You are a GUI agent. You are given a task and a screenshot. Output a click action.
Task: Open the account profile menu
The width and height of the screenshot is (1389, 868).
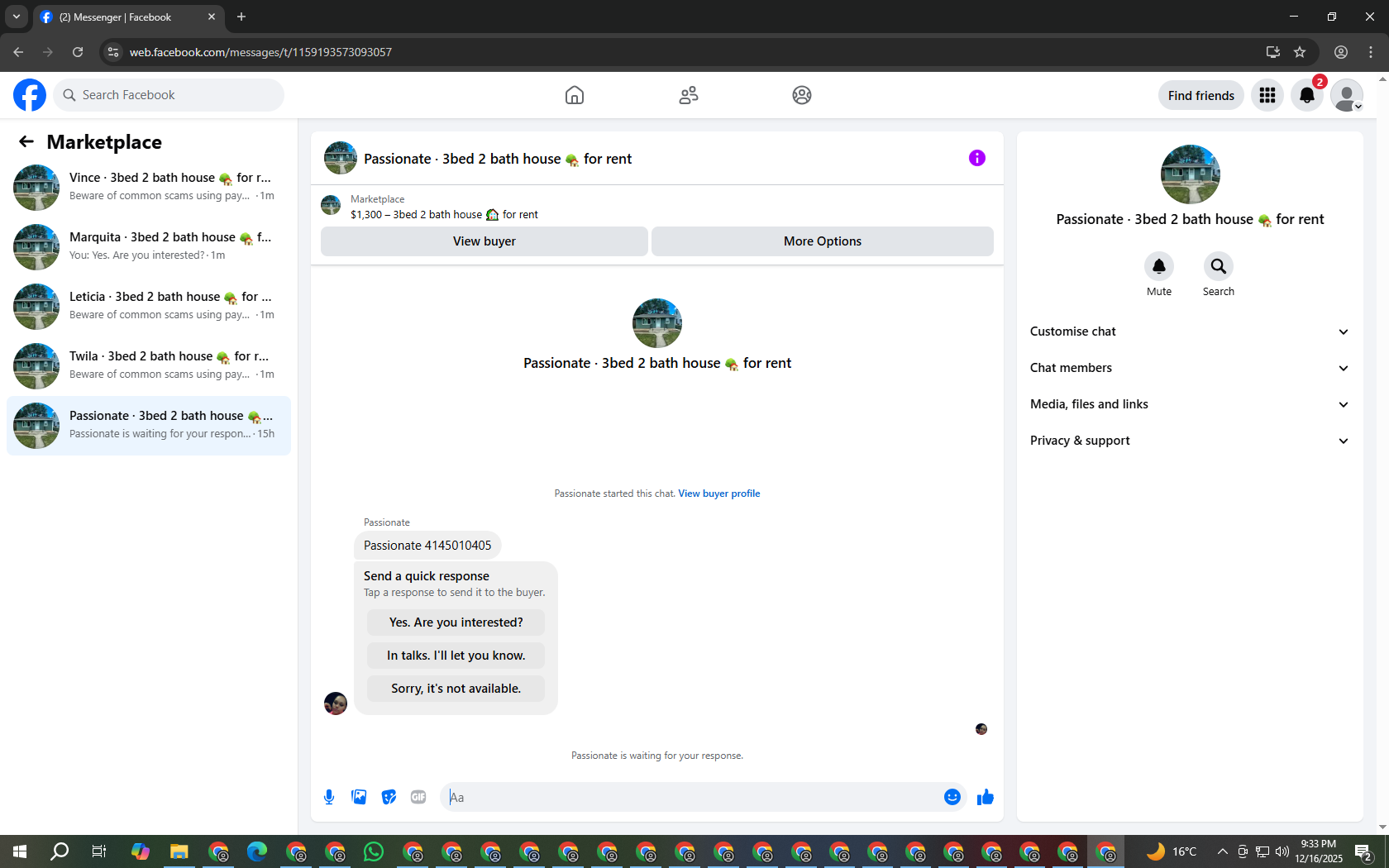(x=1347, y=95)
